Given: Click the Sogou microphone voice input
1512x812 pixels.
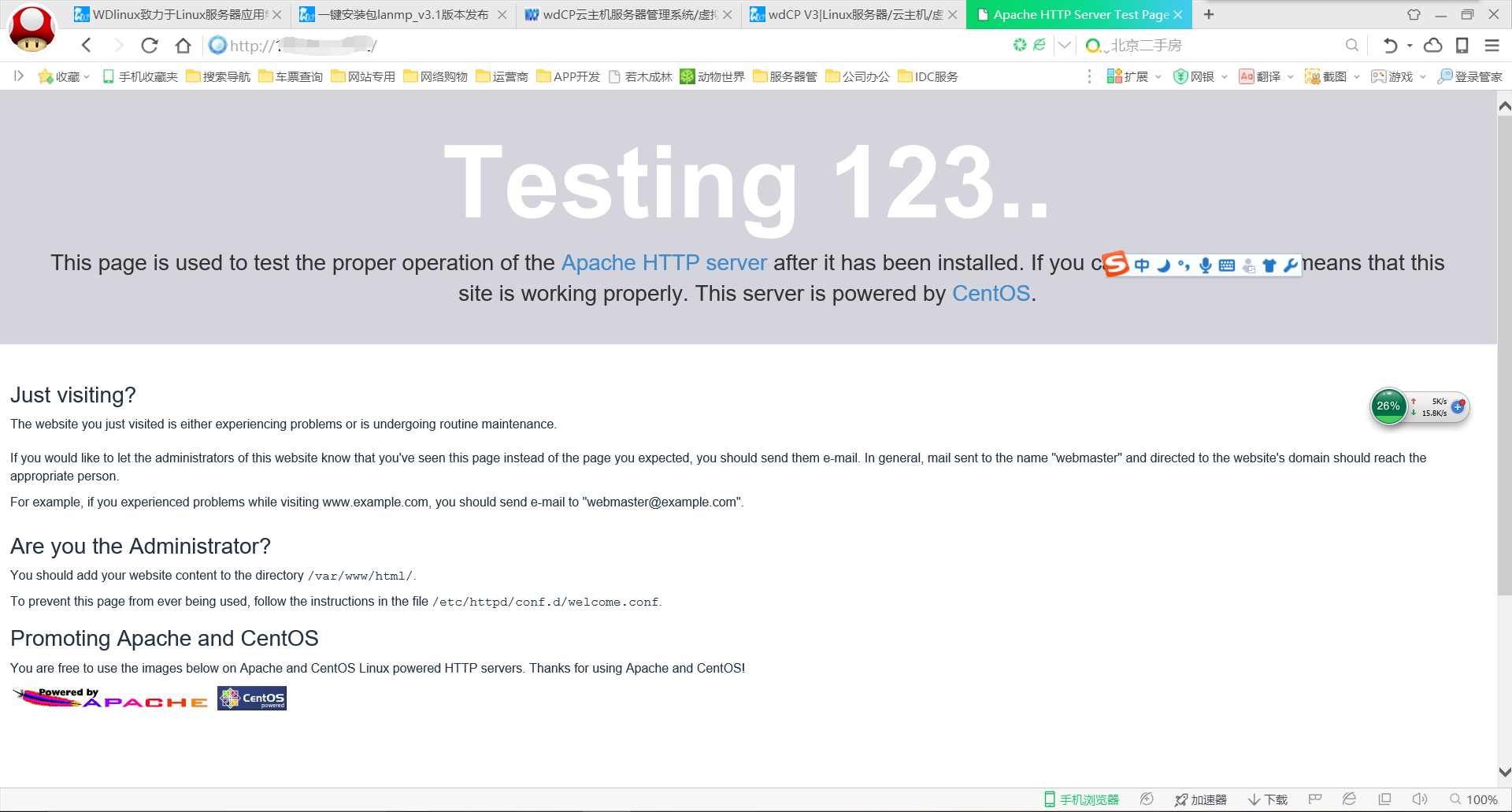Looking at the screenshot, I should point(1206,265).
